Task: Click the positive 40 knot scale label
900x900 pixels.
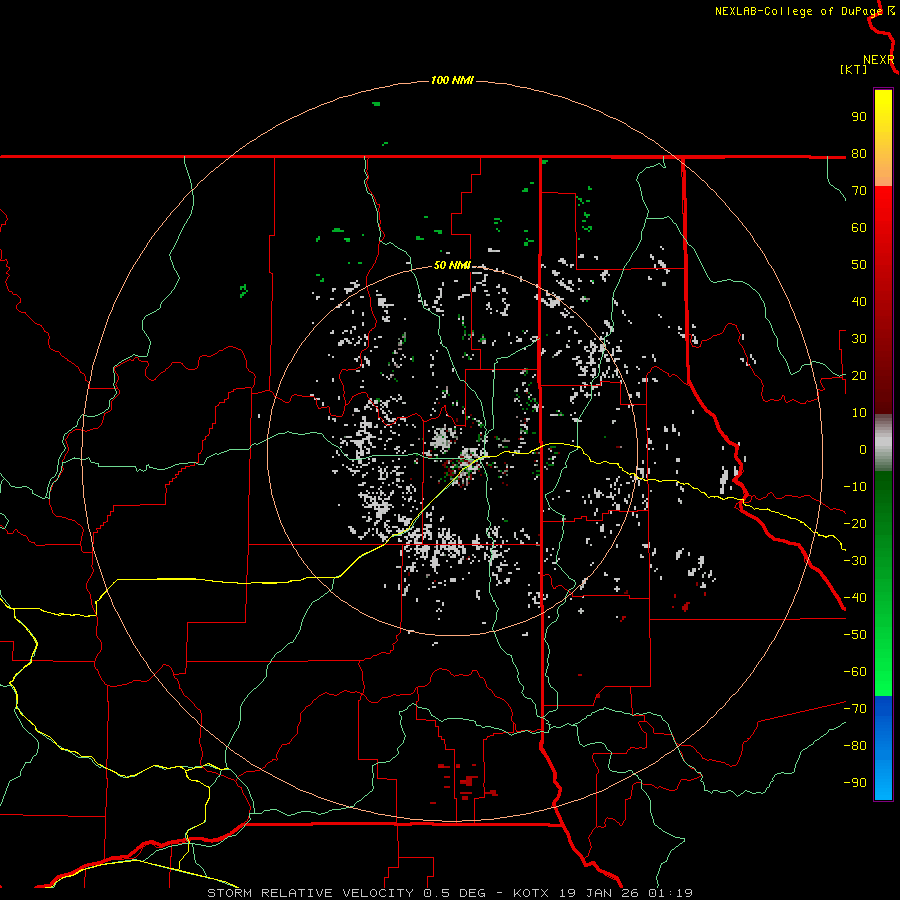Action: click(859, 301)
